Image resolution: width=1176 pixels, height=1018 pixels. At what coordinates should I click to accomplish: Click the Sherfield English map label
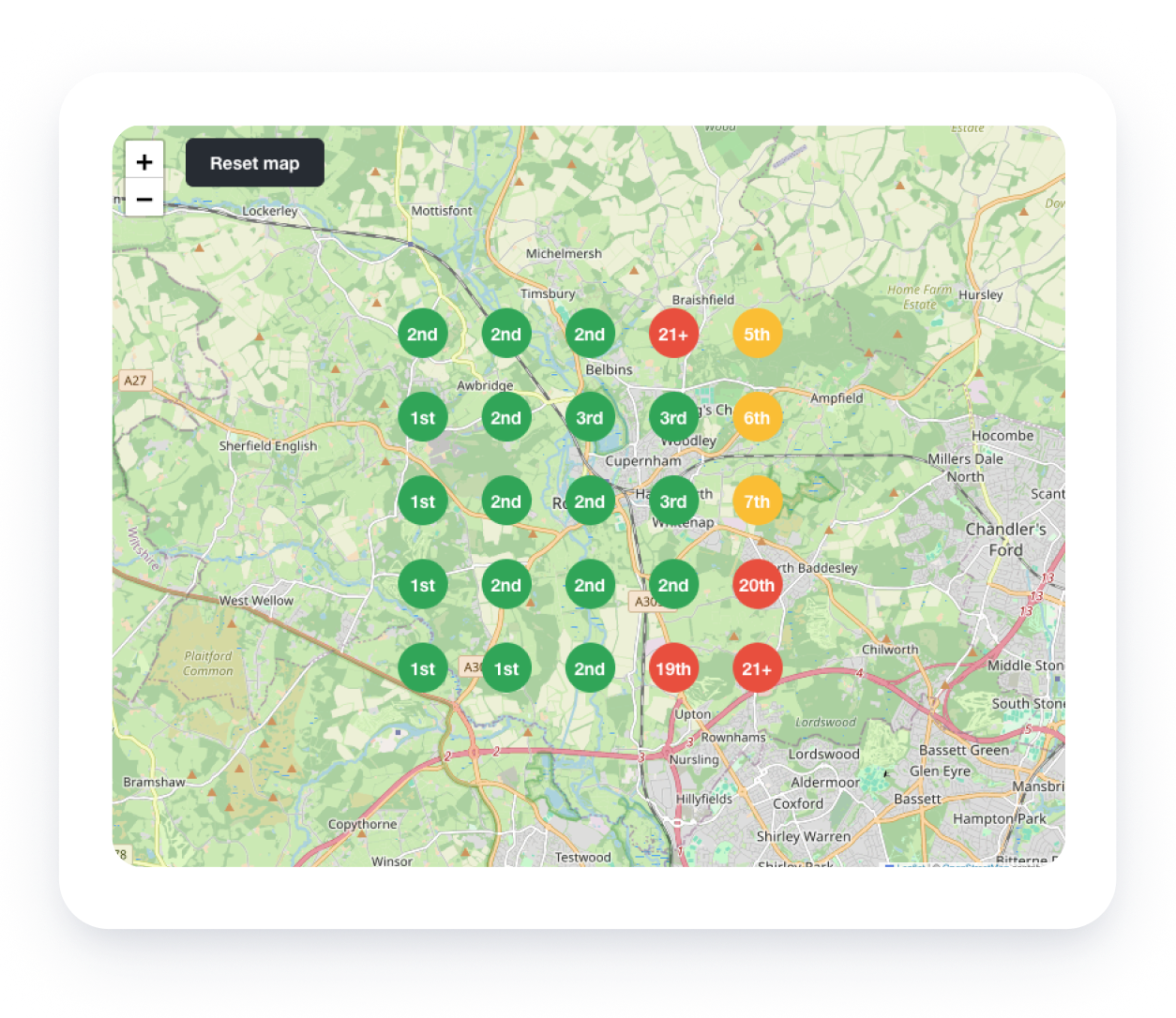[268, 446]
